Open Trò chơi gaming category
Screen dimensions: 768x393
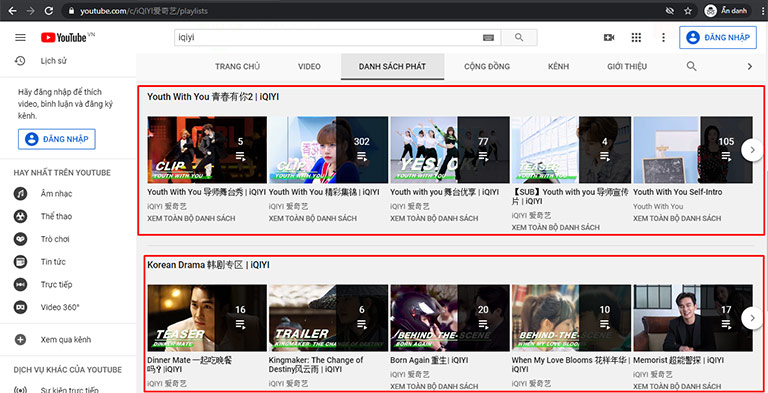pos(55,239)
